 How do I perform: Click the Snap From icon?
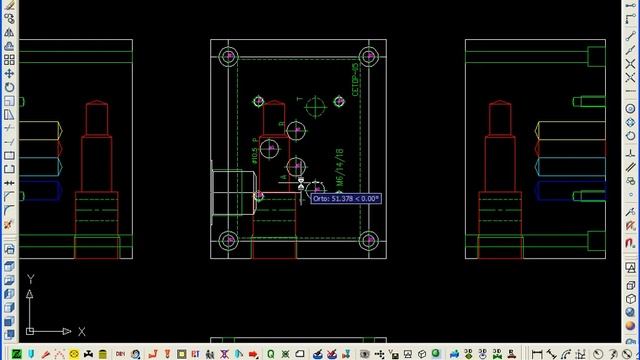click(631, 19)
